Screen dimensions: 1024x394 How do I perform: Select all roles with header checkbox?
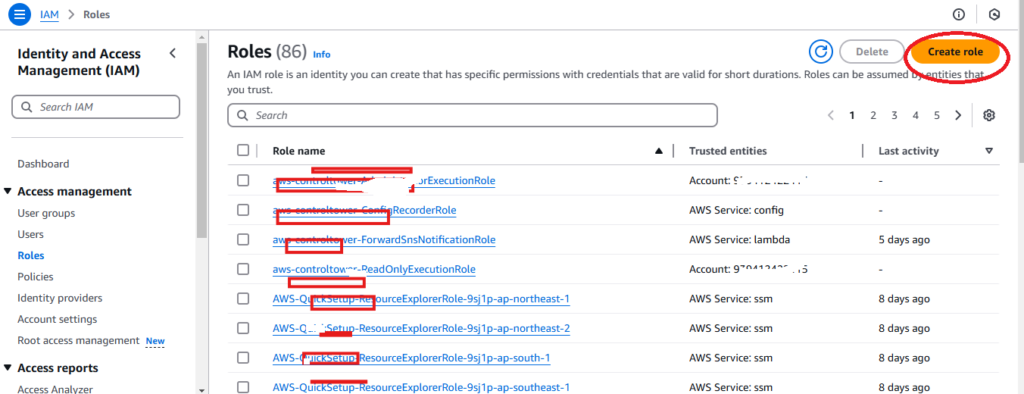point(243,150)
